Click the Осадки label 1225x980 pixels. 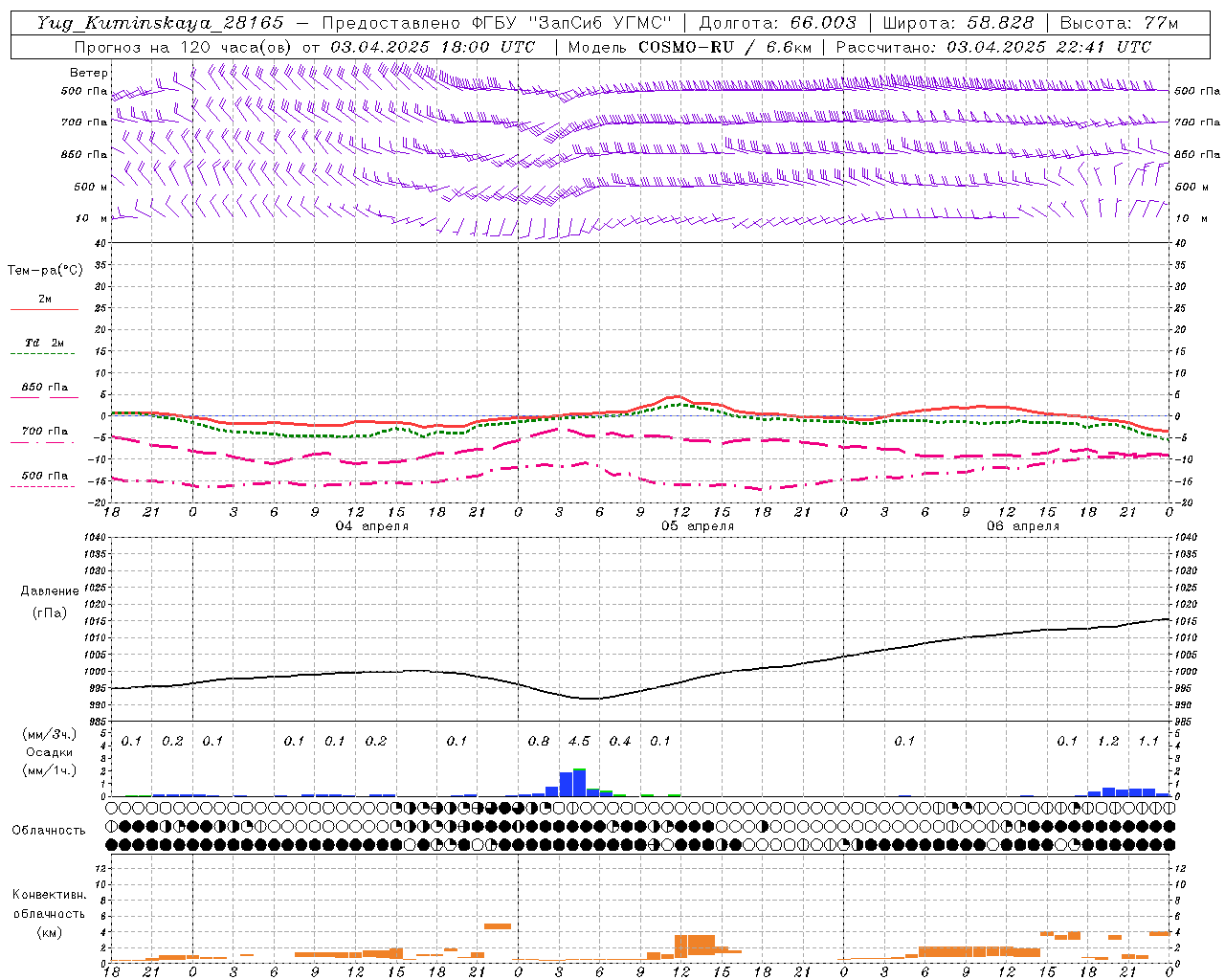[49, 753]
